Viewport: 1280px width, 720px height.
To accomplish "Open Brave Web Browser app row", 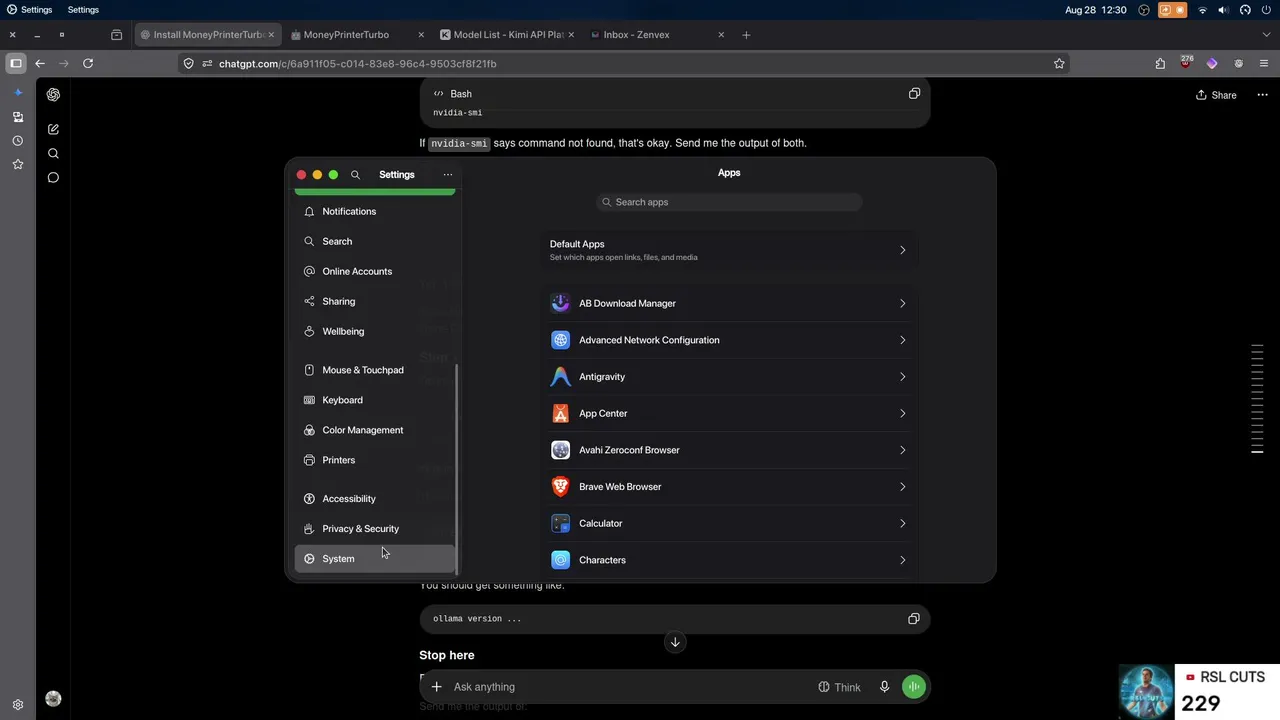I will (729, 487).
